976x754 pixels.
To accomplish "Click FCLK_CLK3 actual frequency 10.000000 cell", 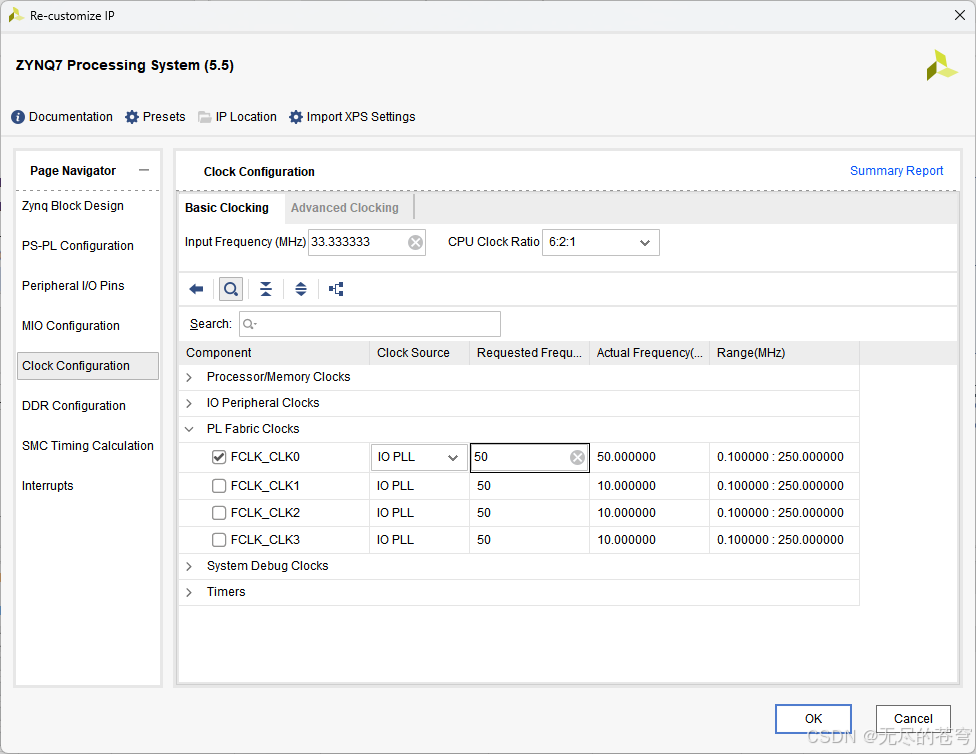I will coord(649,540).
